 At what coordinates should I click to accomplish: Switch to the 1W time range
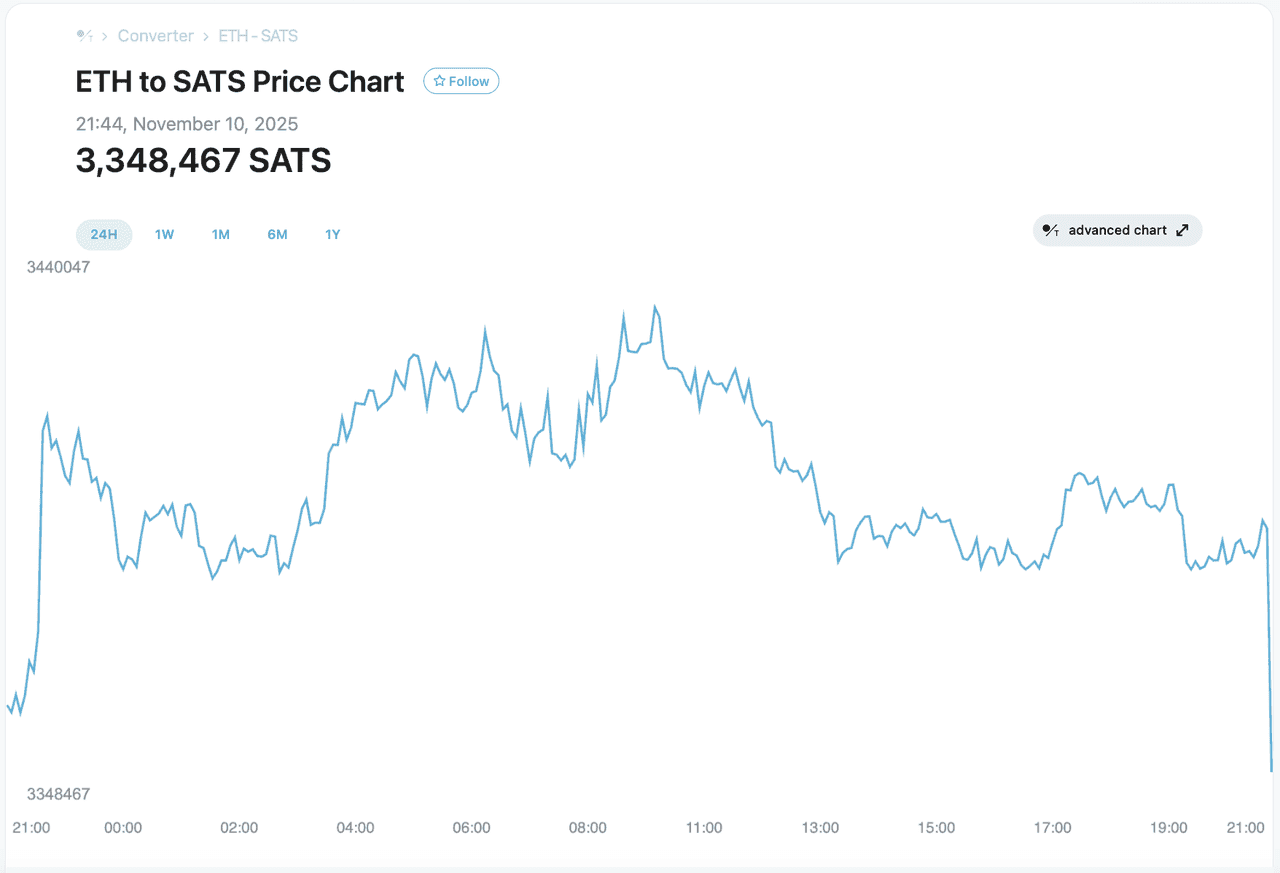(x=164, y=234)
